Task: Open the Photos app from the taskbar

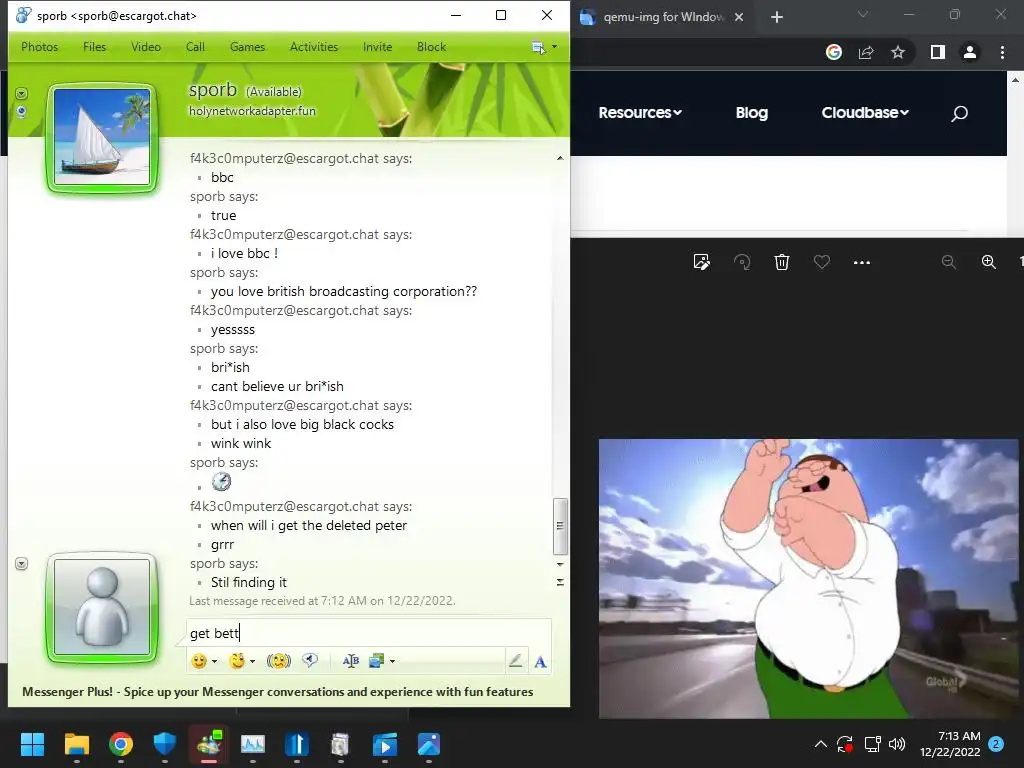Action: (428, 744)
